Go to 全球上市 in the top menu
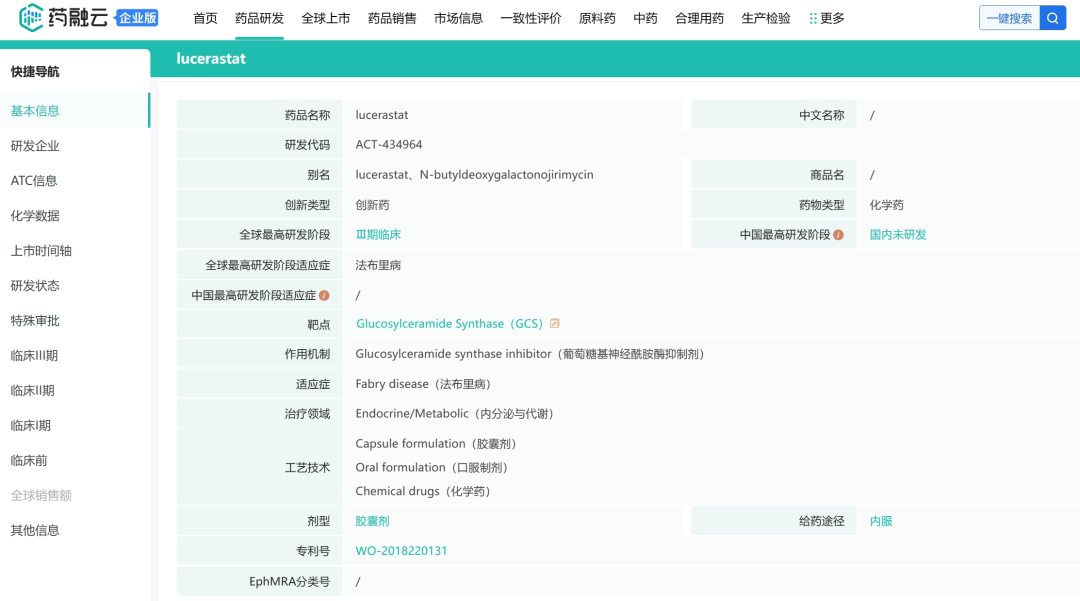The height and width of the screenshot is (601, 1080). pos(325,18)
